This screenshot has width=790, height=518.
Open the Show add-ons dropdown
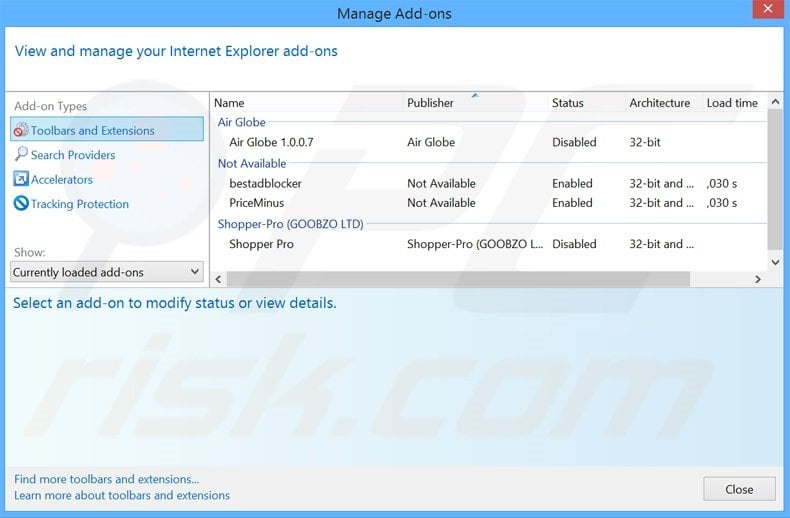coord(107,272)
